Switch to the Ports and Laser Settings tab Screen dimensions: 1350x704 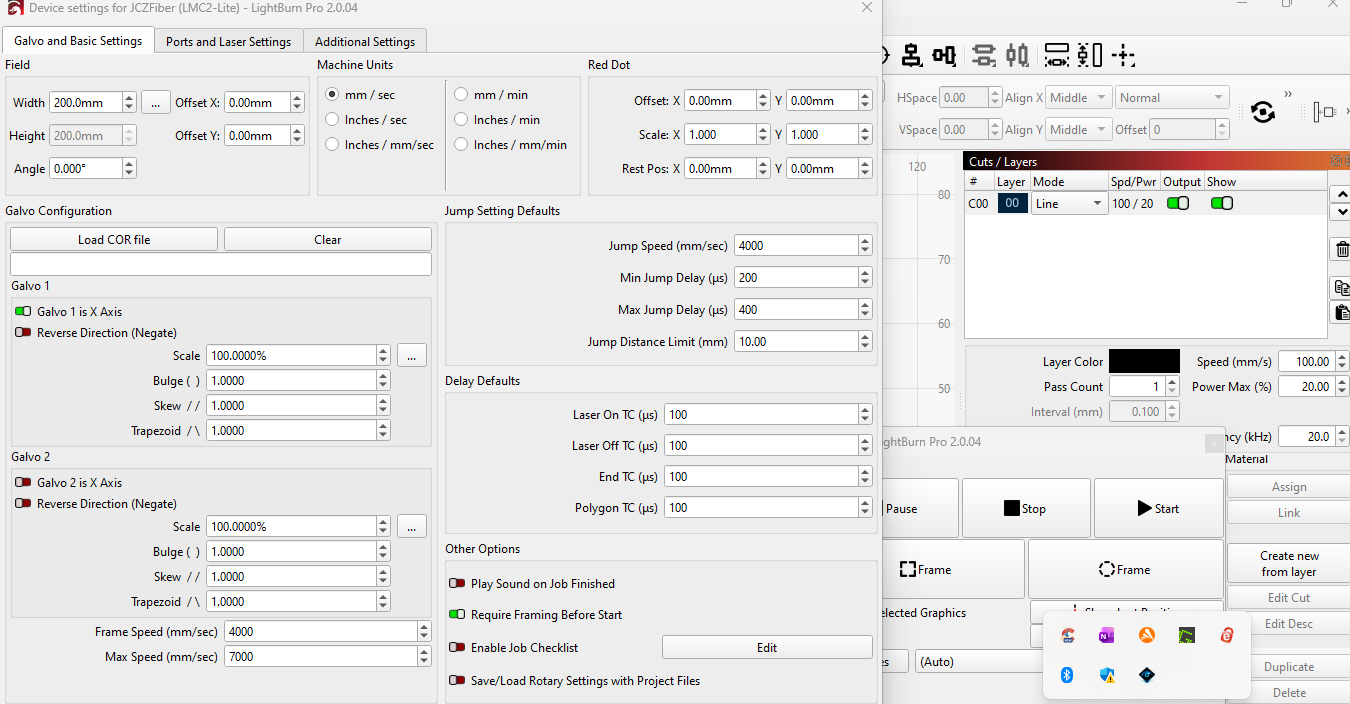[x=228, y=42]
